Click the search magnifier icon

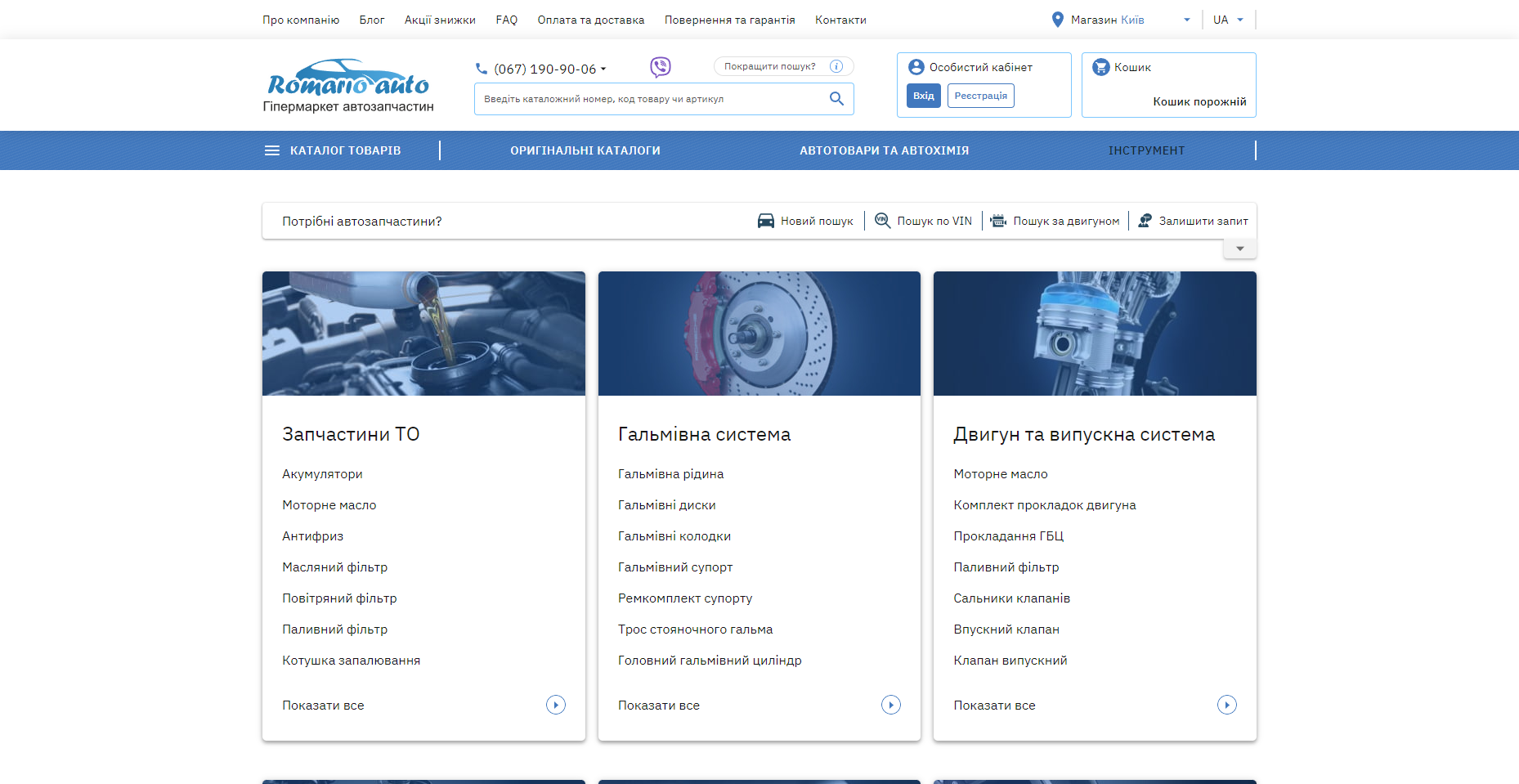pos(836,99)
